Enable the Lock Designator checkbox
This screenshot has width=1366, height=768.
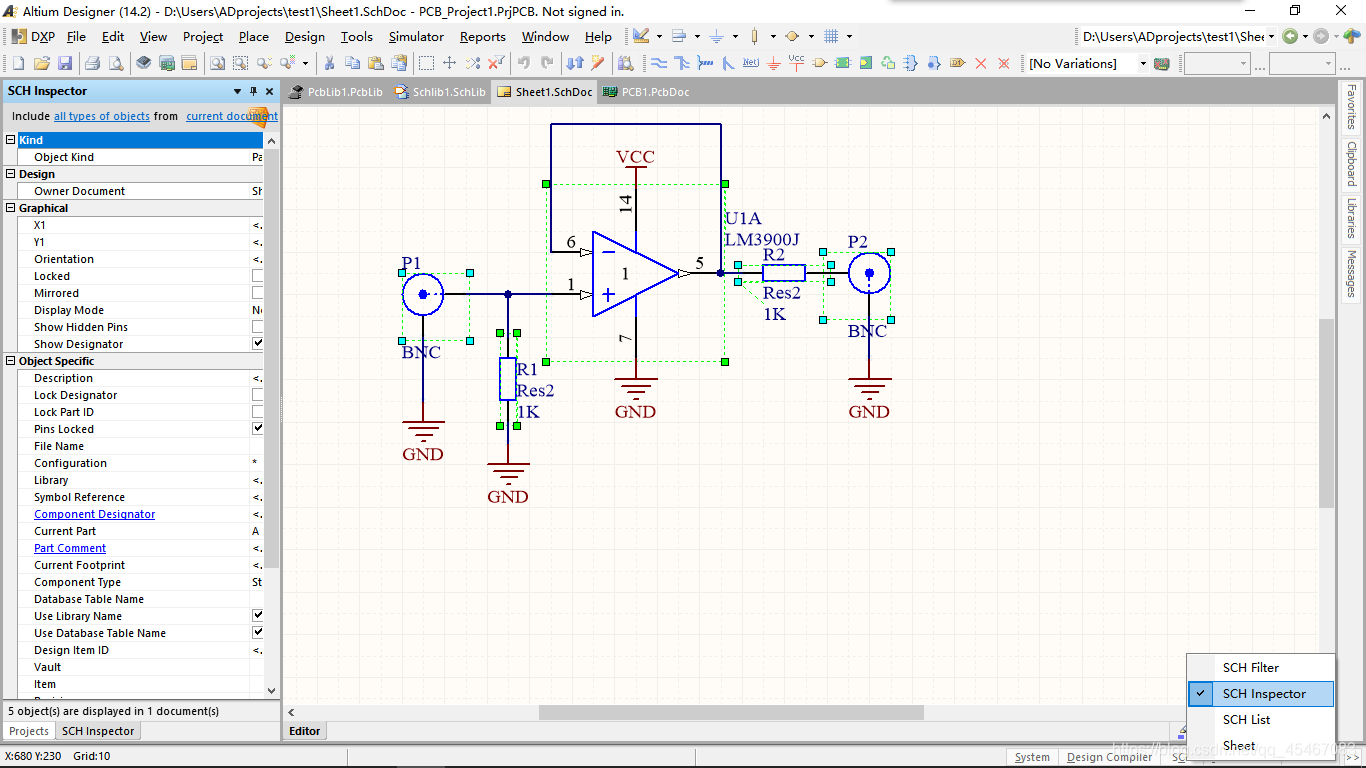[258, 395]
